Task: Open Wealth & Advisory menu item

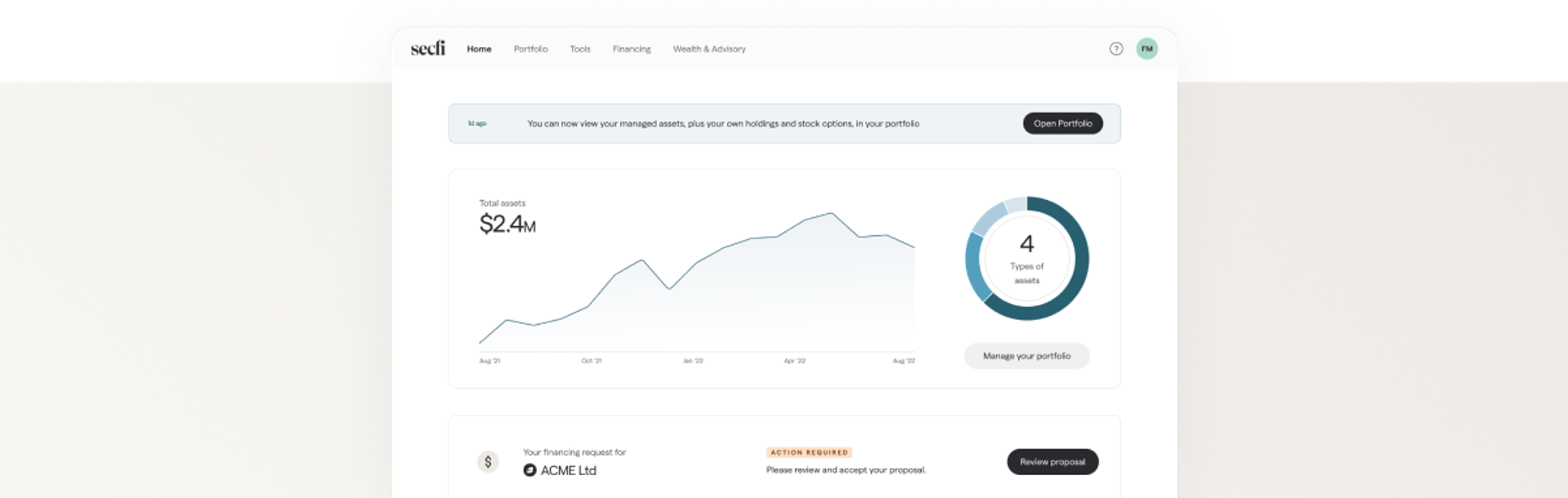Action: [x=709, y=49]
